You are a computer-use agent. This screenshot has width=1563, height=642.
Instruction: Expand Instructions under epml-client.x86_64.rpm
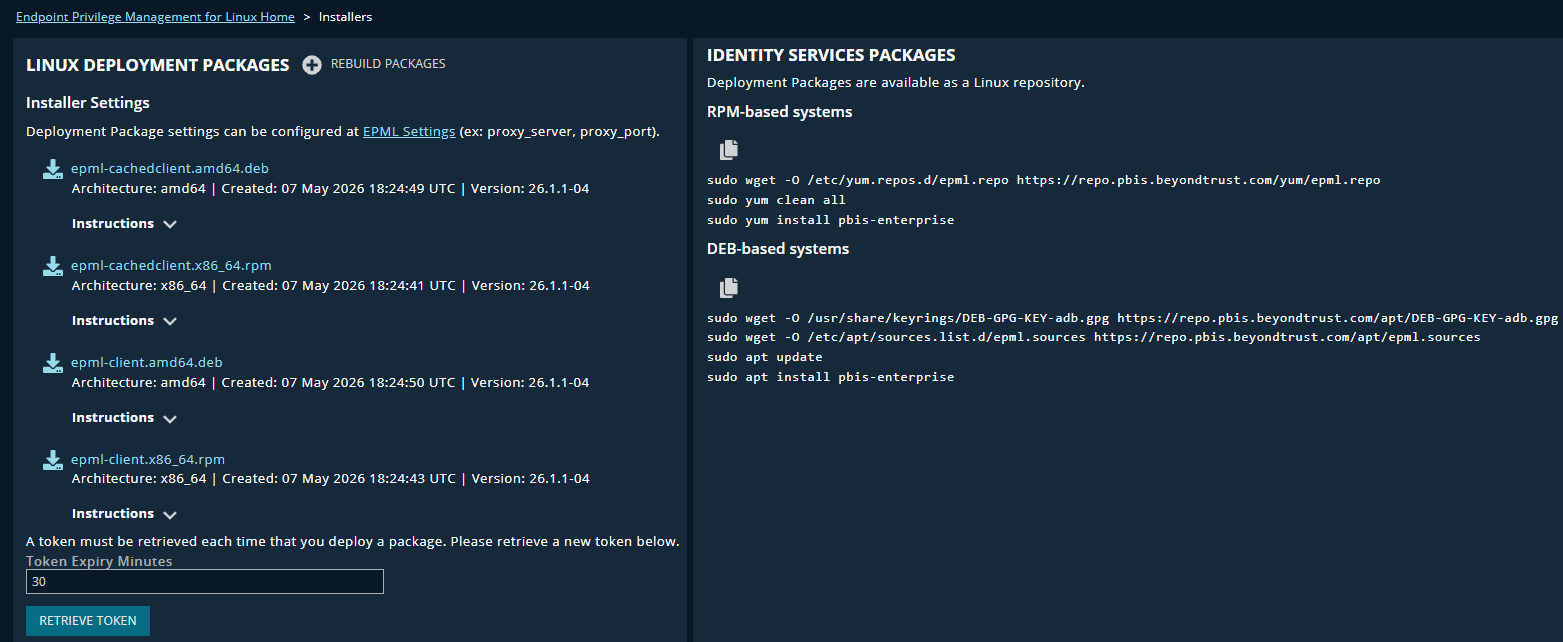[124, 514]
